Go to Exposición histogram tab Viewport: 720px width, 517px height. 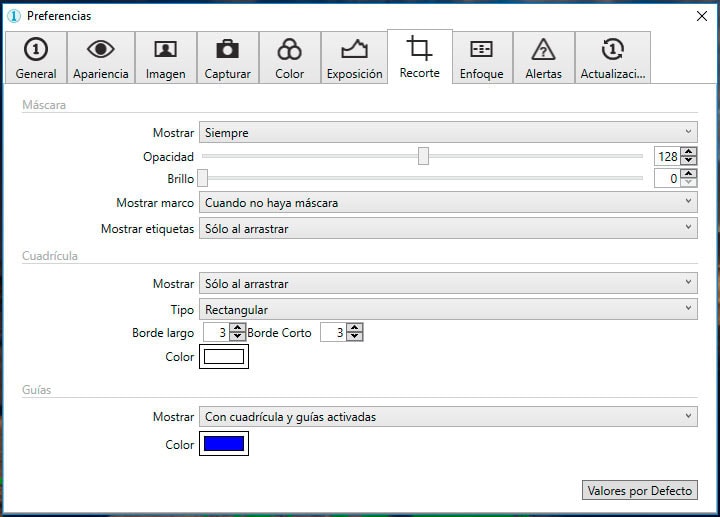point(354,58)
